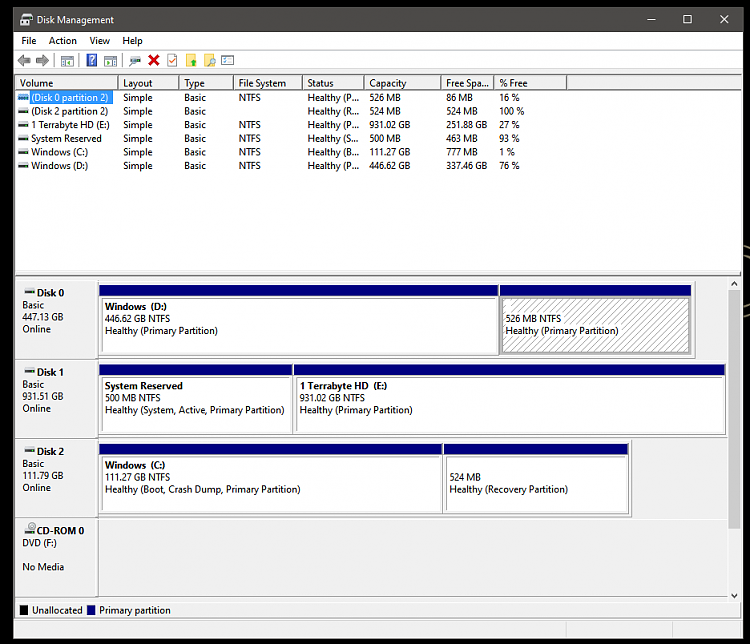Viewport: 750px width, 644px height.
Task: Select Windows (D:) in volume list
Action: coord(59,166)
